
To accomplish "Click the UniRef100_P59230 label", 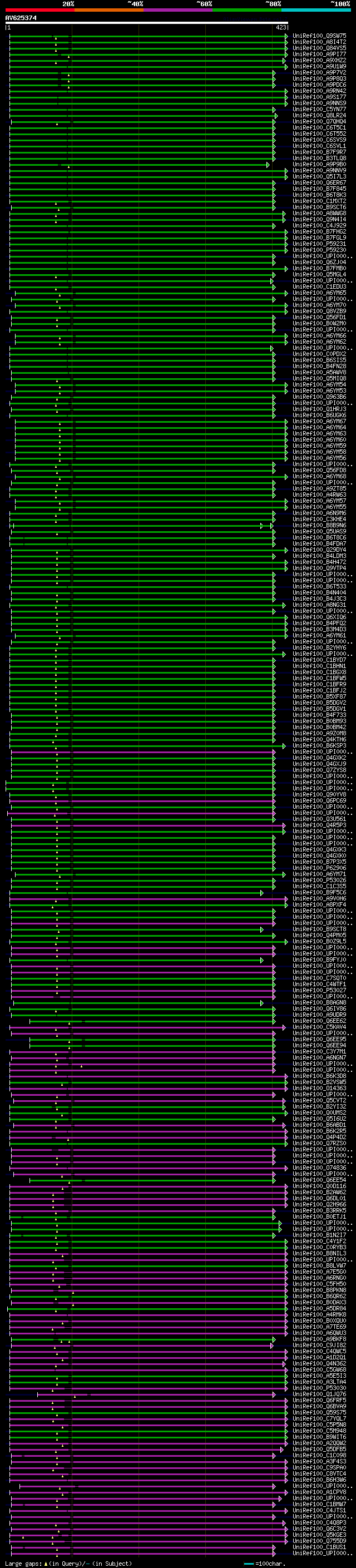I will click(319, 250).
